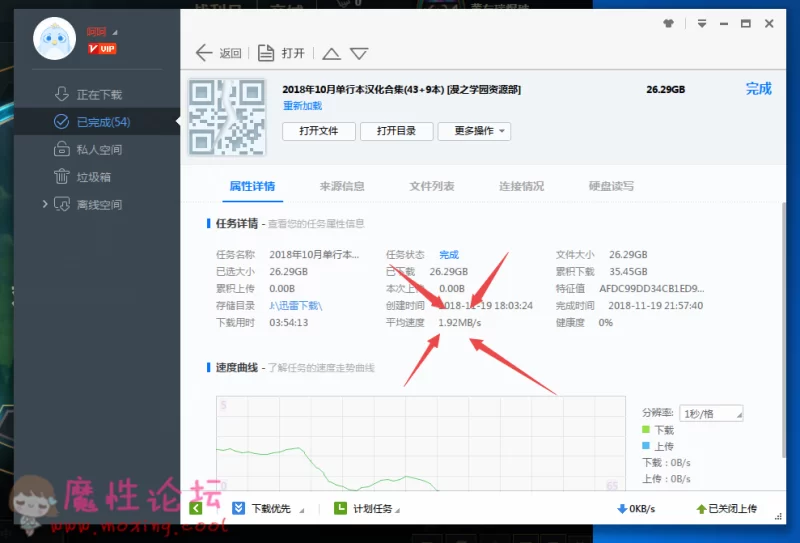Switch to the 硬盘读写 tab
Screen dimensions: 800x543
(611, 186)
